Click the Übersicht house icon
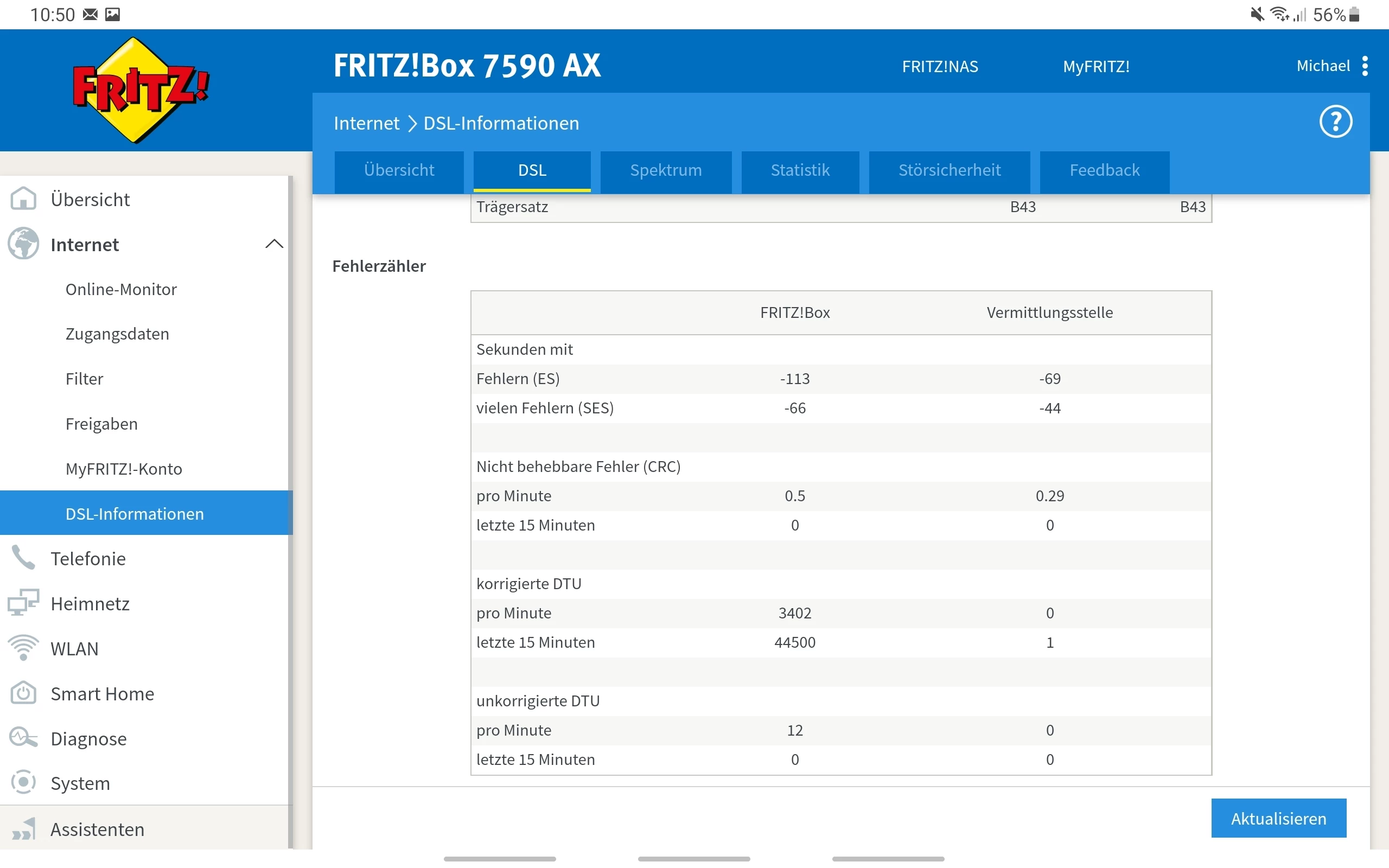1389x868 pixels. tap(23, 199)
